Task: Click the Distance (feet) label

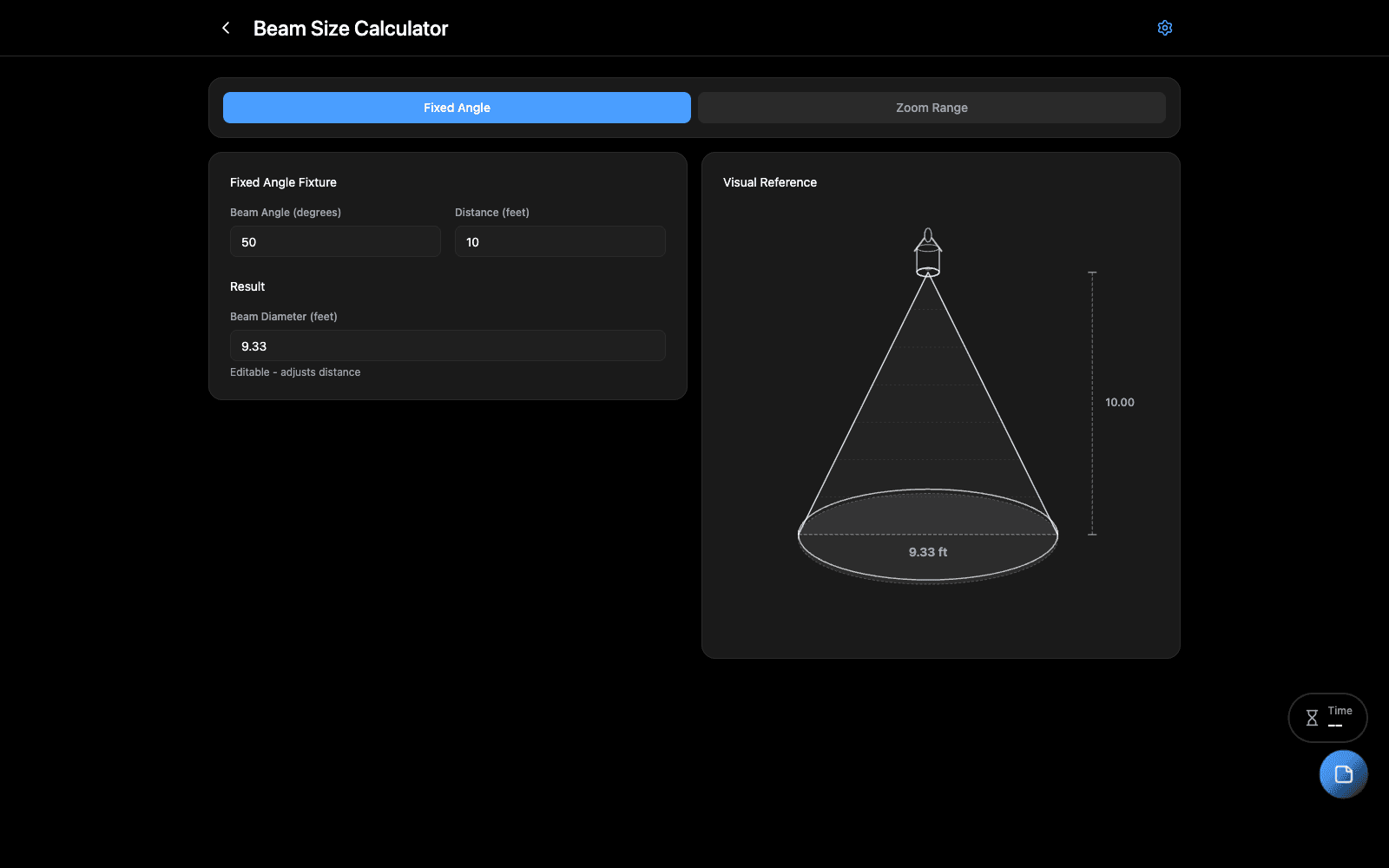Action: coord(492,213)
